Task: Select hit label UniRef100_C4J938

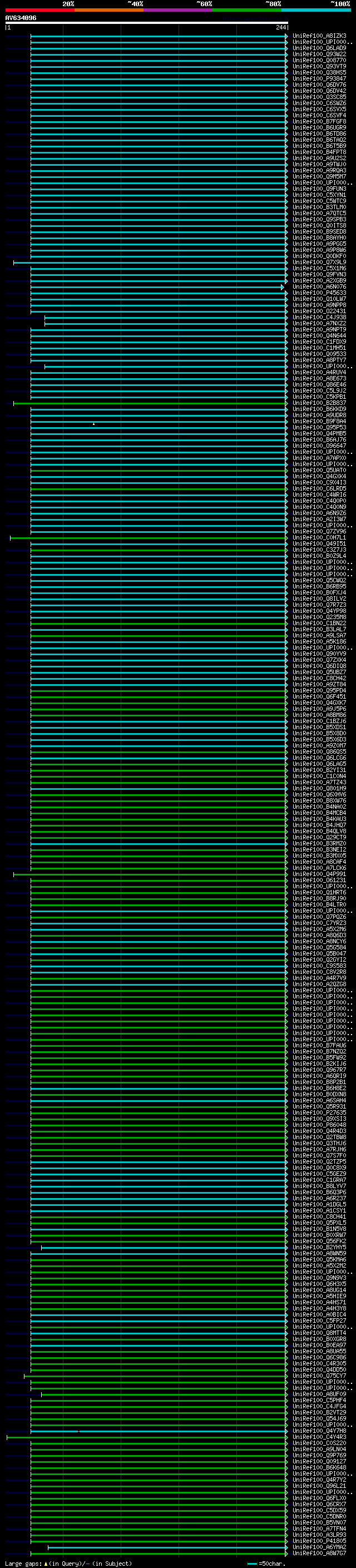Action: point(319,317)
